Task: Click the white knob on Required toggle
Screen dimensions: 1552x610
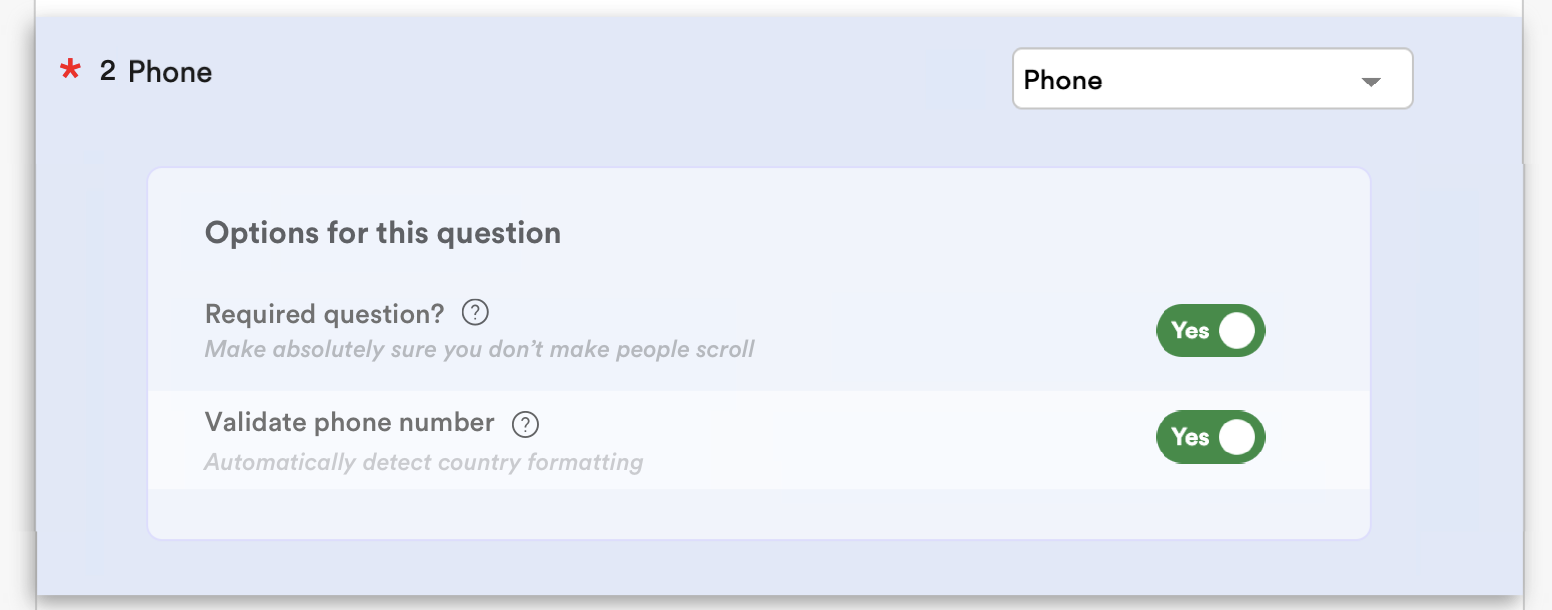Action: pyautogui.click(x=1237, y=331)
